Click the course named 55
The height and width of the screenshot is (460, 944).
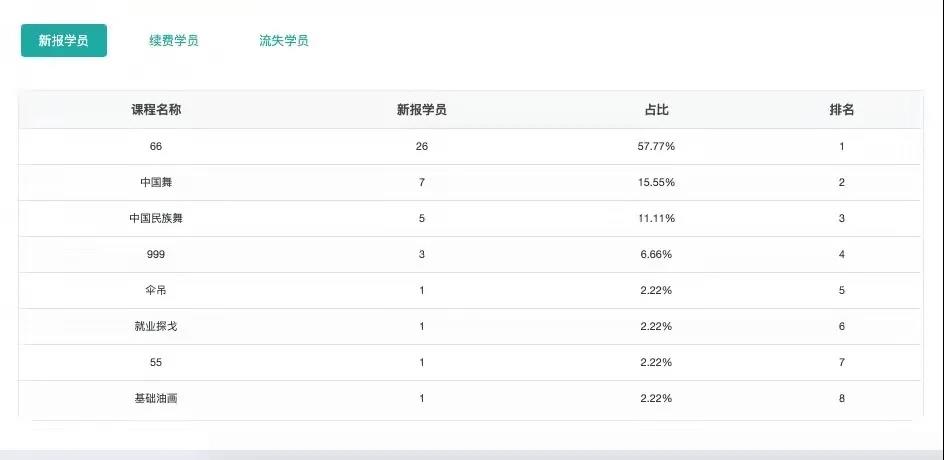point(156,362)
